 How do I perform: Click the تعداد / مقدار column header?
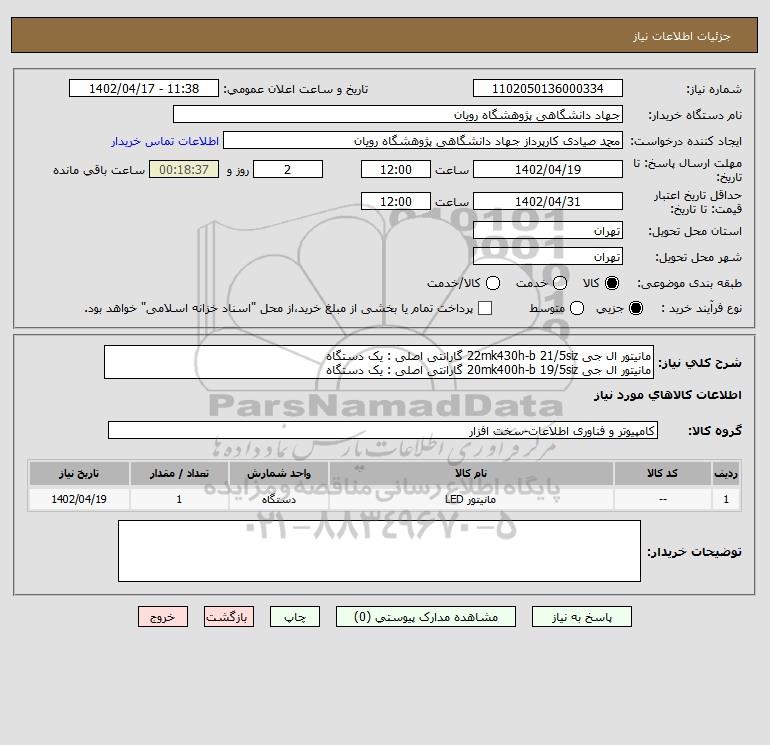pyautogui.click(x=179, y=473)
